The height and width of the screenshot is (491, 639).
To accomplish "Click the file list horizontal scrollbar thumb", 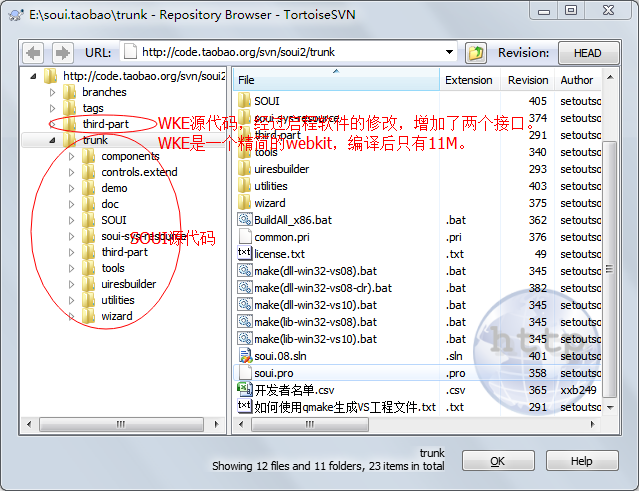I will (310, 424).
